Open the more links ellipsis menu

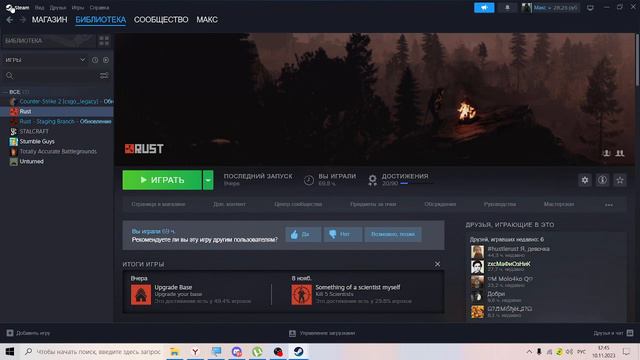coord(609,204)
